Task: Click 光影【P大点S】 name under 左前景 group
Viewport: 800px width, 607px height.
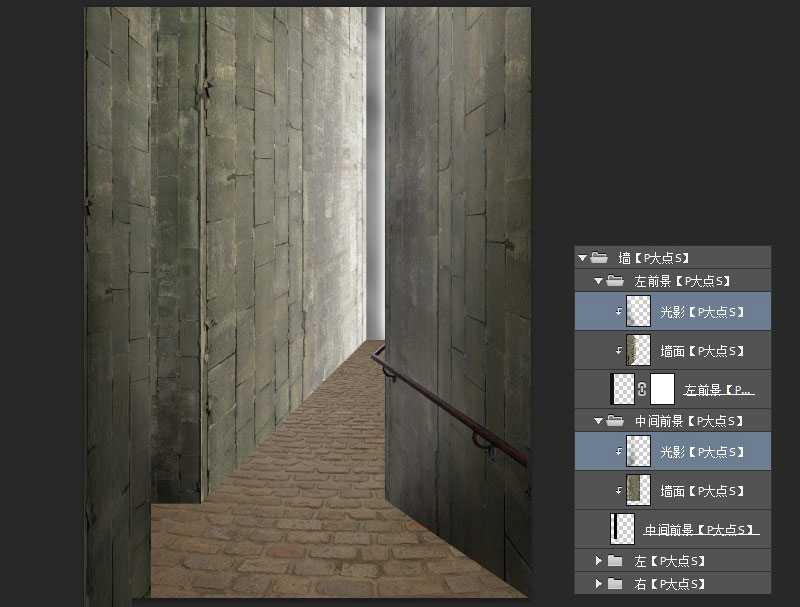Action: [x=702, y=312]
